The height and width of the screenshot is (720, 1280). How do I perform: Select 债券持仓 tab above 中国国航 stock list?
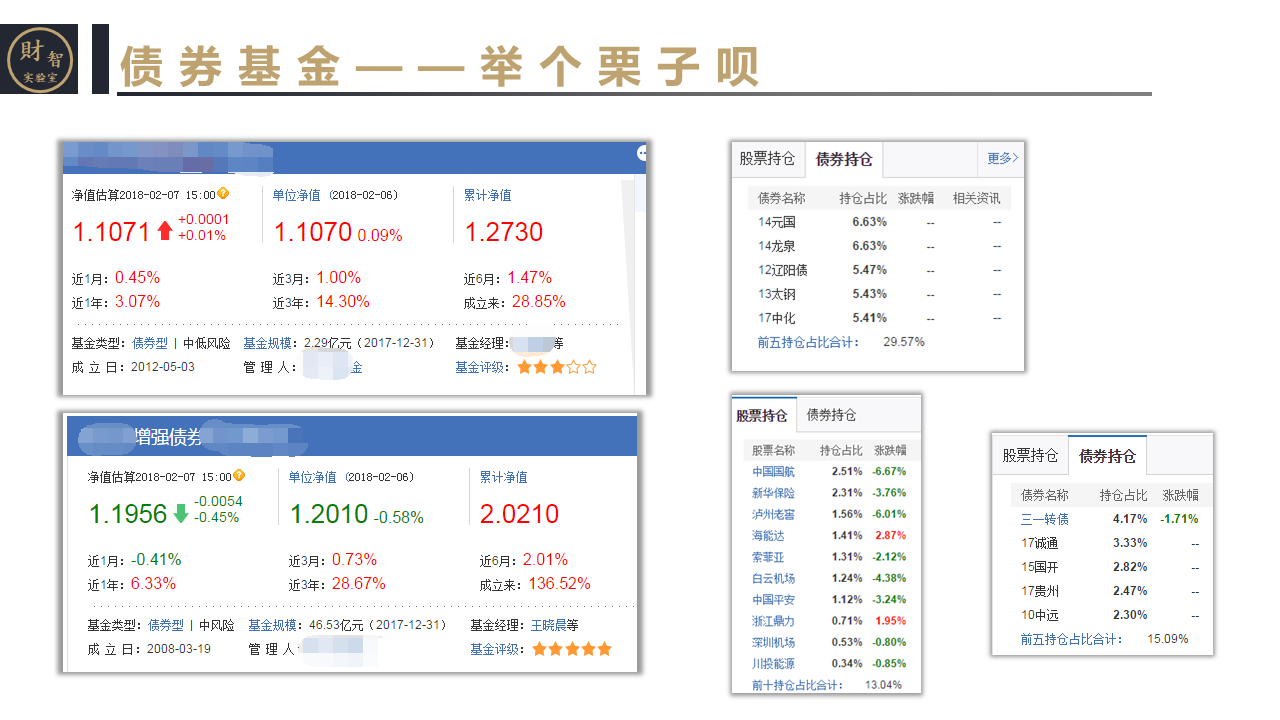pyautogui.click(x=831, y=414)
